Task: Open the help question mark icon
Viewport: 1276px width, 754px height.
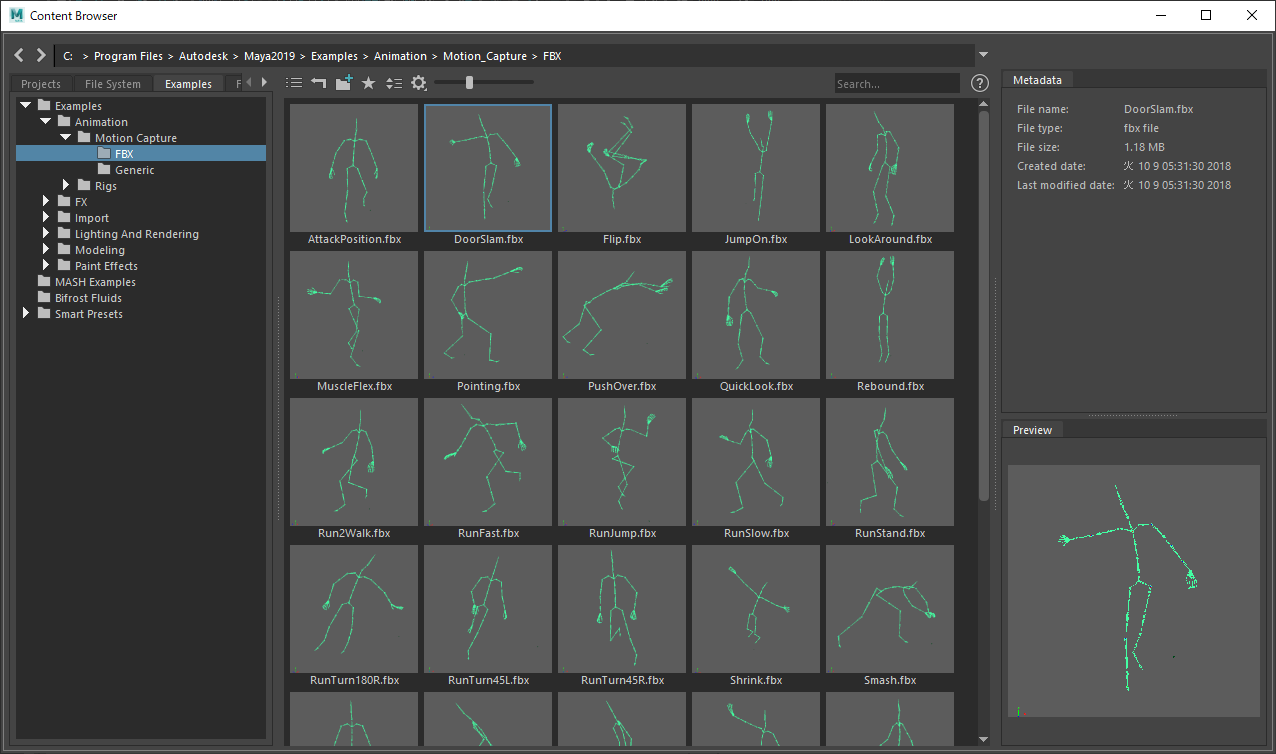Action: pos(980,83)
